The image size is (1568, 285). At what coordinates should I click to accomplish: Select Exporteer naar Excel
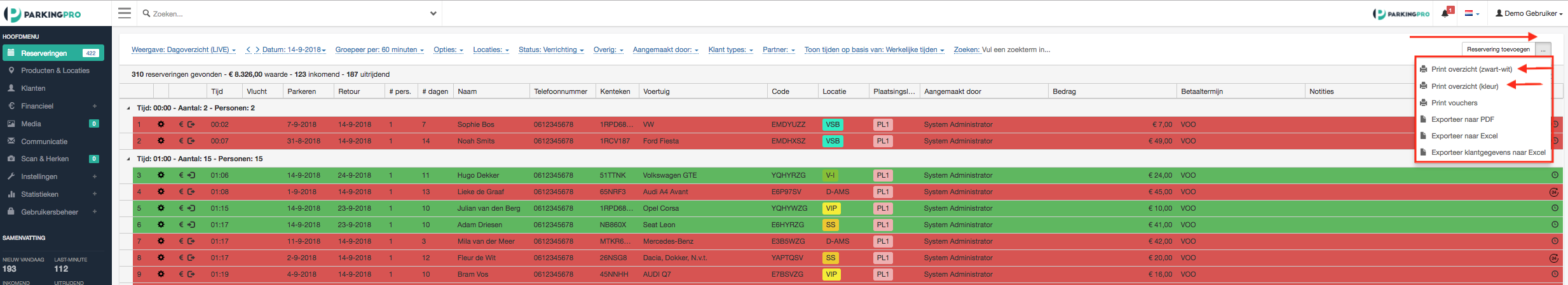point(1464,136)
